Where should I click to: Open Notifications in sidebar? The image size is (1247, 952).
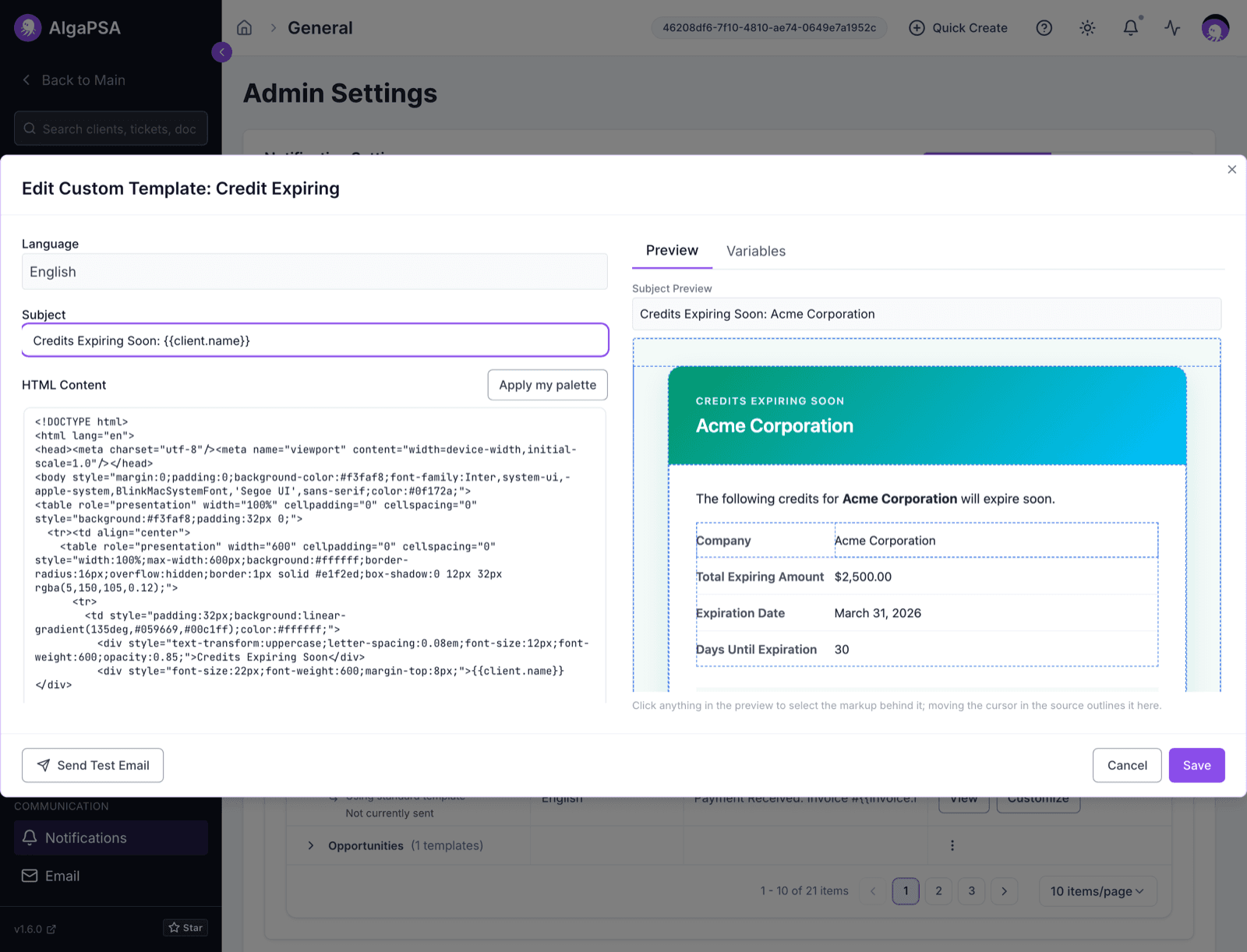[111, 838]
